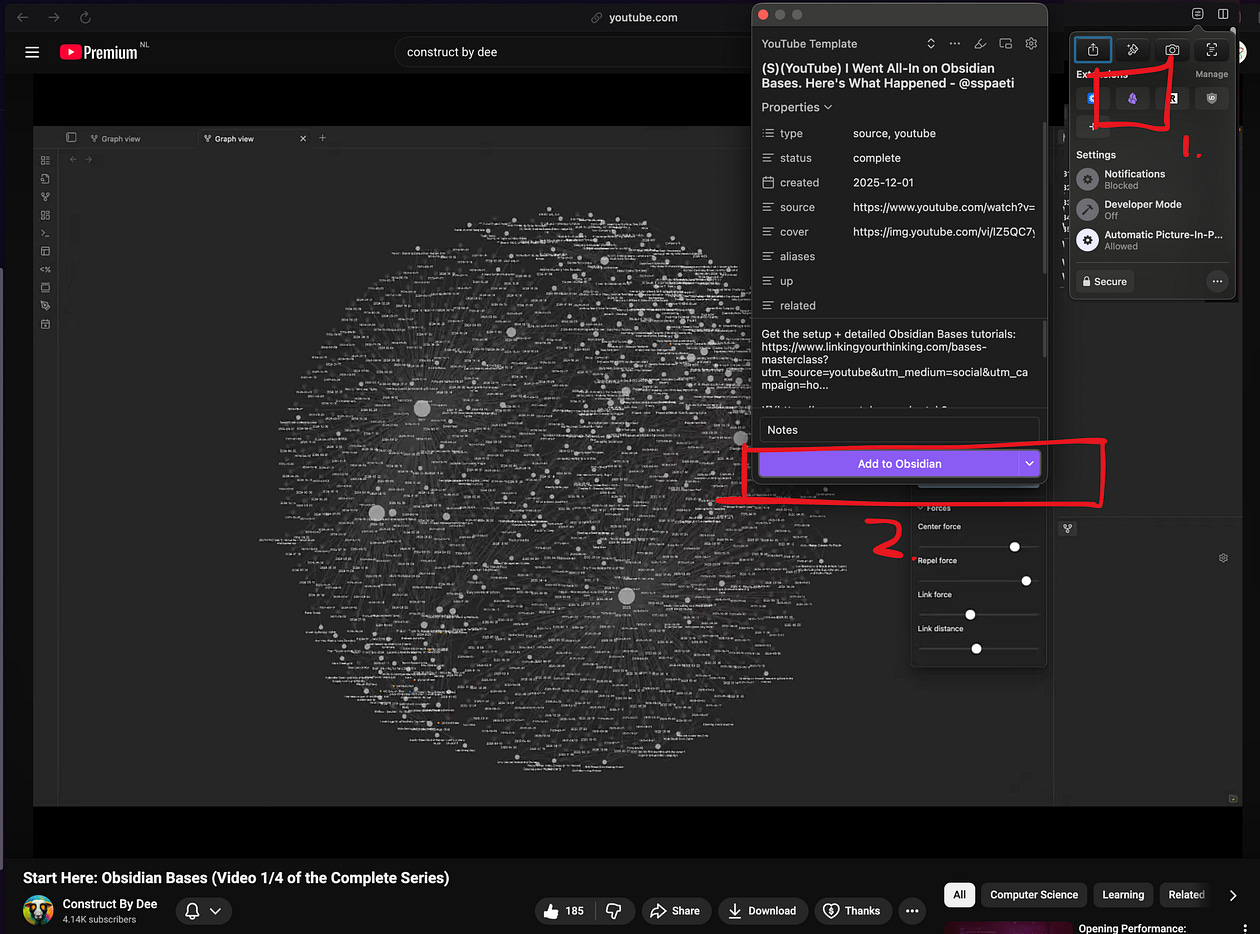Open ellipsis menu at bottom of page menu

pos(1217,281)
